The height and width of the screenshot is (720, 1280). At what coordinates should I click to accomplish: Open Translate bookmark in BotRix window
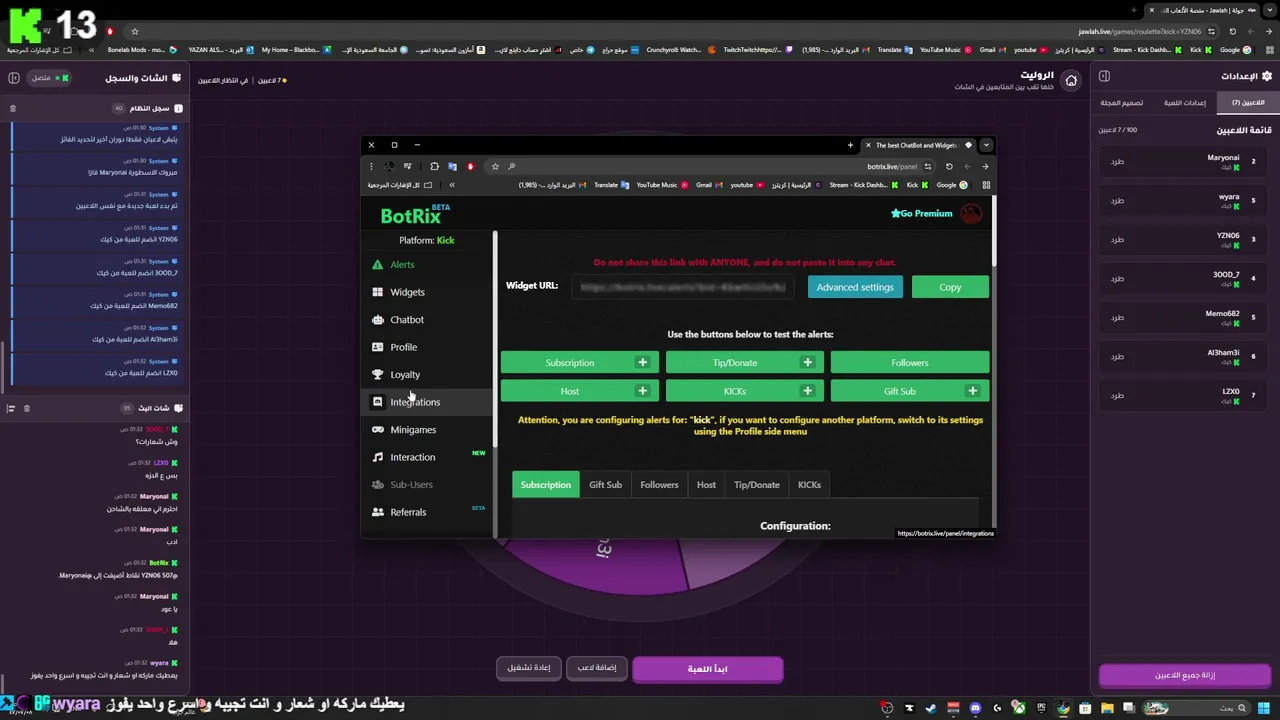(611, 185)
